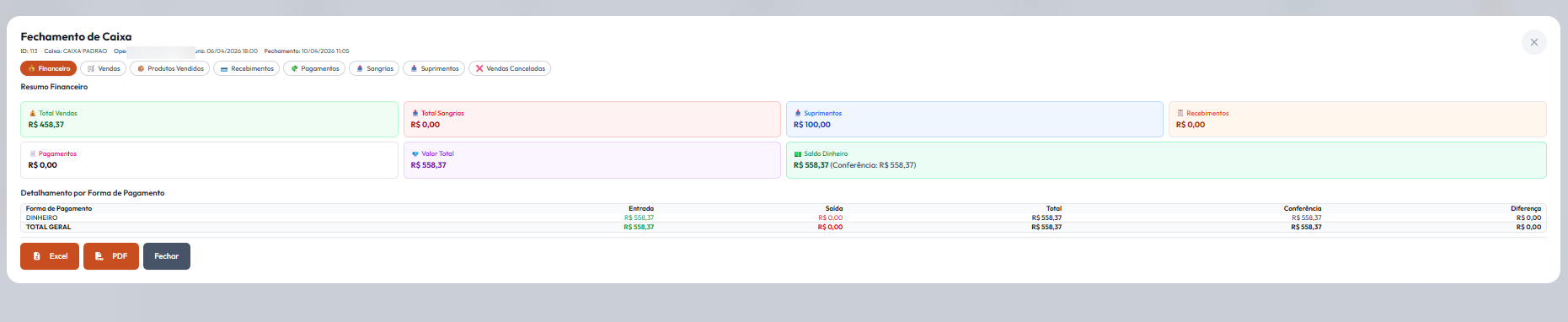Select the TOTAL GERAL row label
This screenshot has height=322, width=1568.
pos(48,227)
